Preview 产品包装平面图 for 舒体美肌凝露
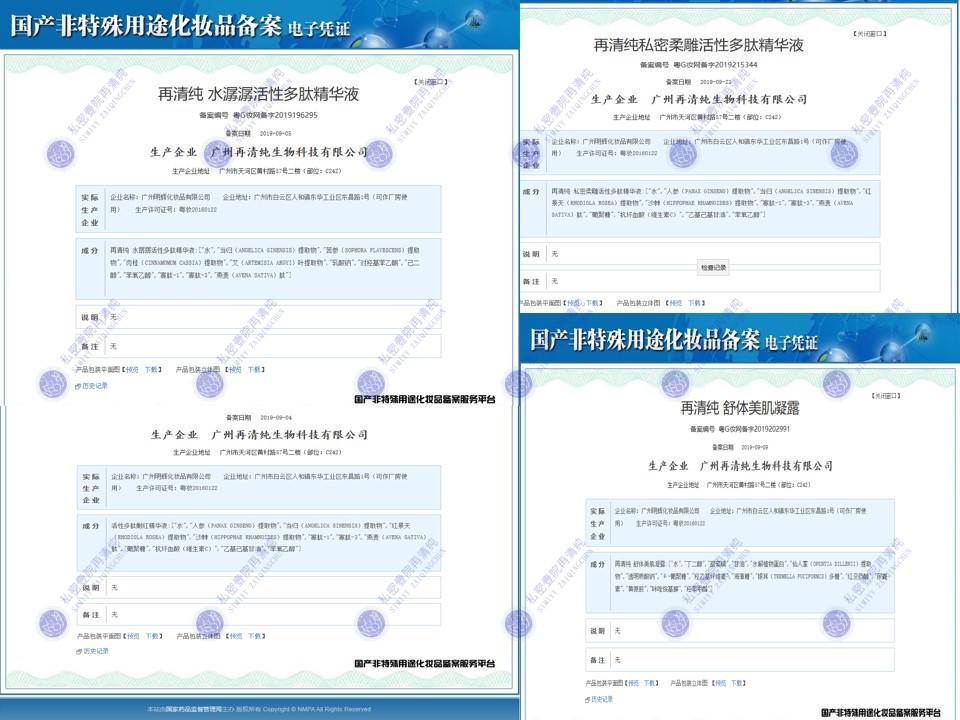The image size is (960, 720). point(634,683)
